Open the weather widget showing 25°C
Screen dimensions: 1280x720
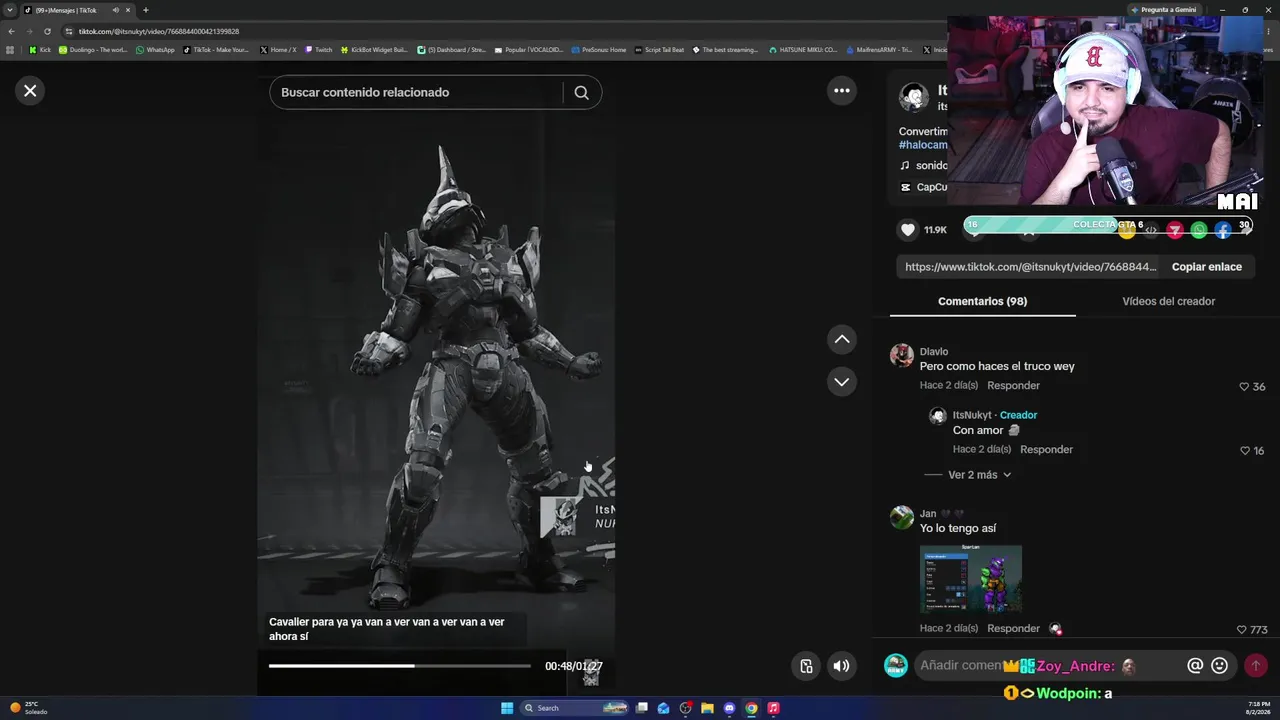[x=28, y=708]
